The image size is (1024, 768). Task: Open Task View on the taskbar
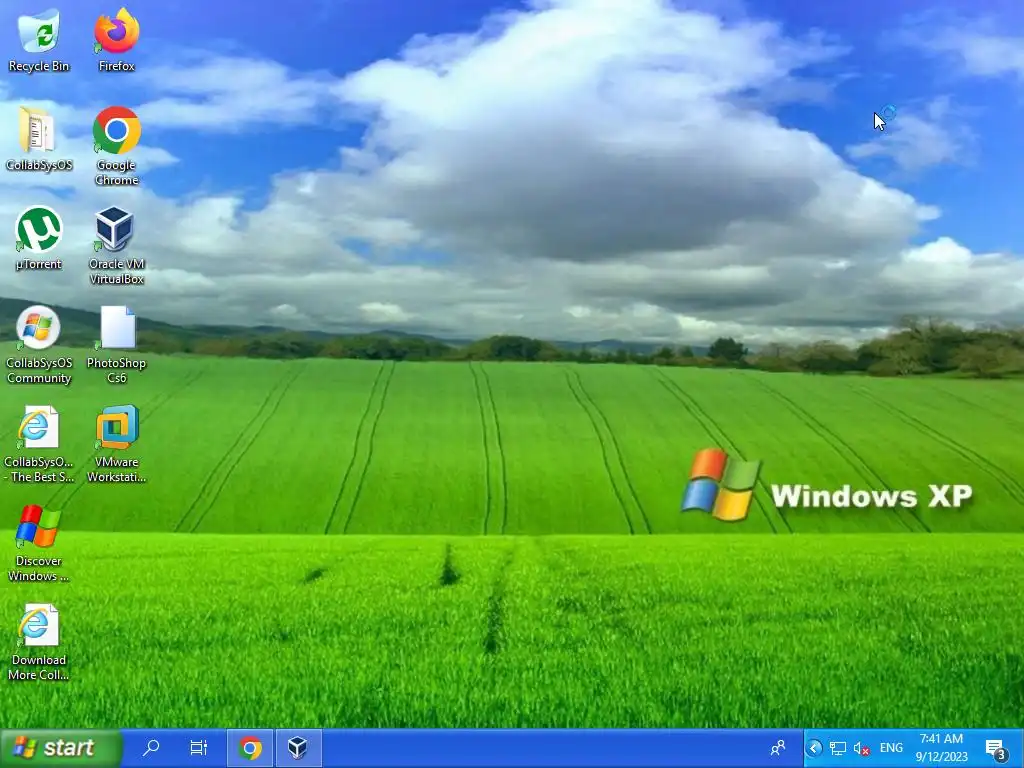199,748
